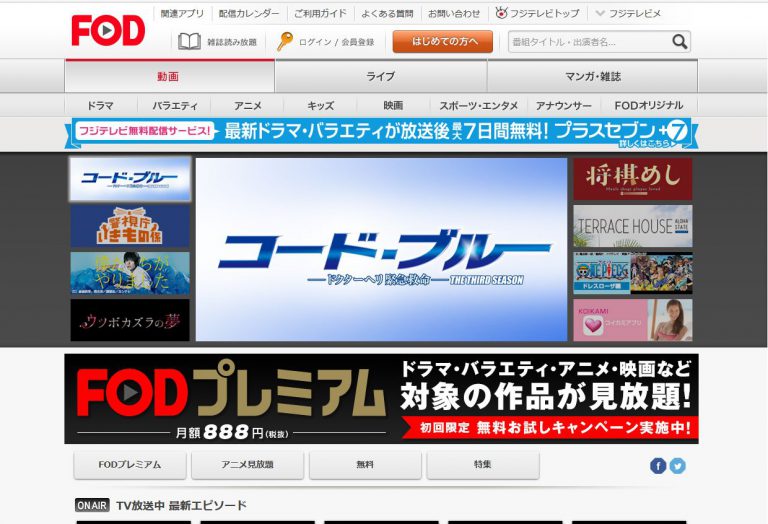Screen dimensions: 768x524
Task: Open ログイン / 会員登録 link
Action: (336, 42)
